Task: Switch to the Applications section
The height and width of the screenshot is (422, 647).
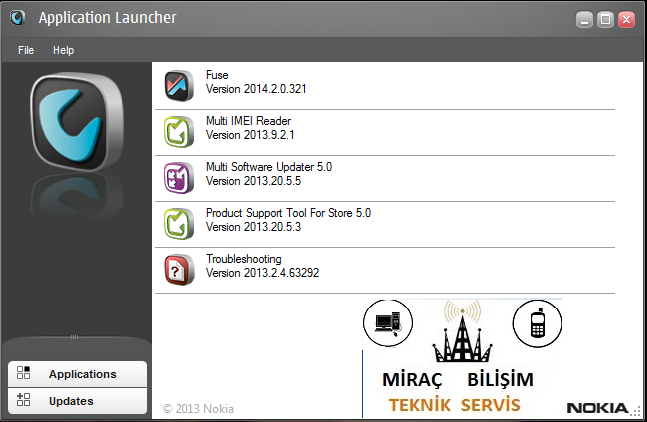Action: pos(77,374)
